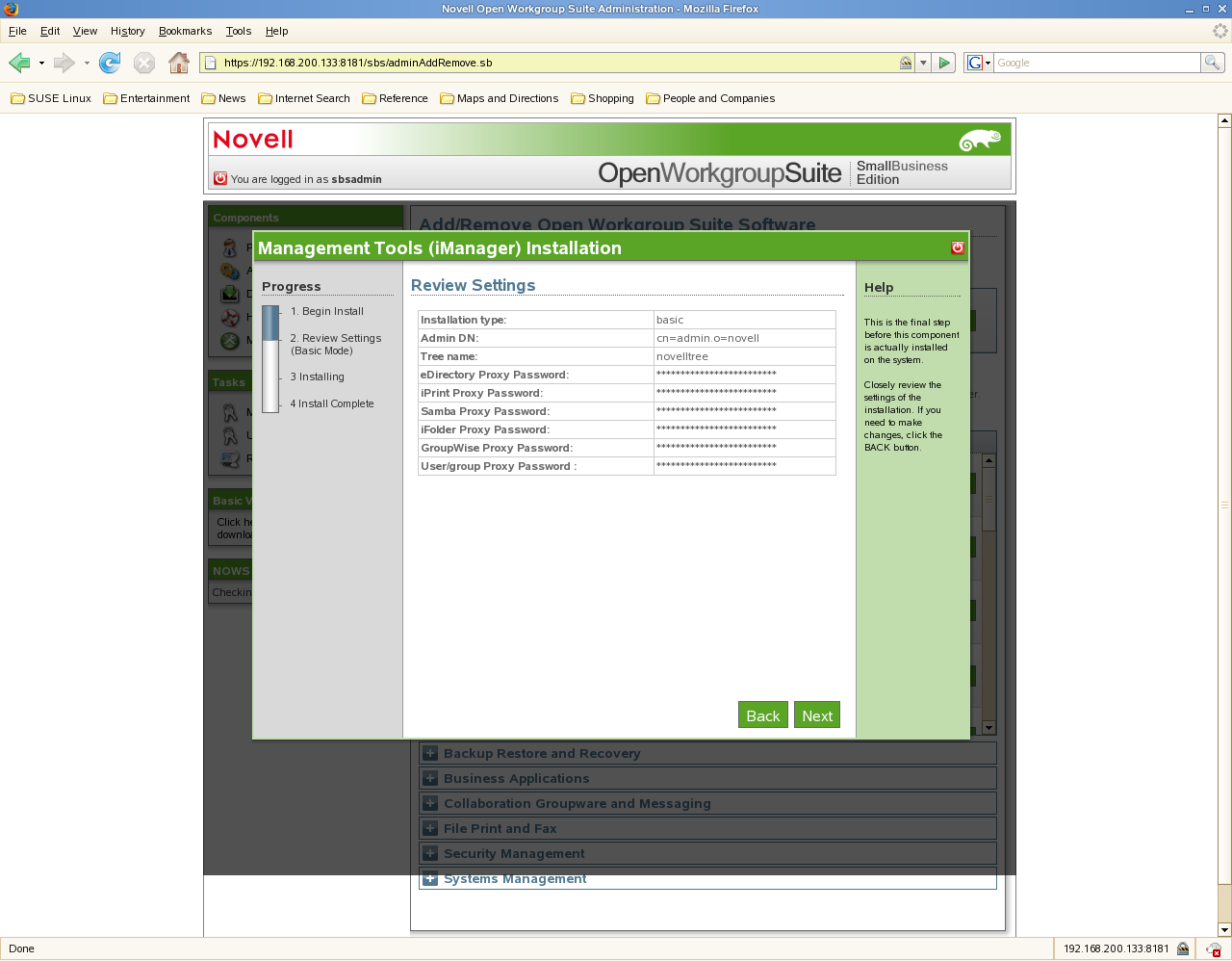Open the History menu
This screenshot has width=1232, height=961.
coord(127,31)
